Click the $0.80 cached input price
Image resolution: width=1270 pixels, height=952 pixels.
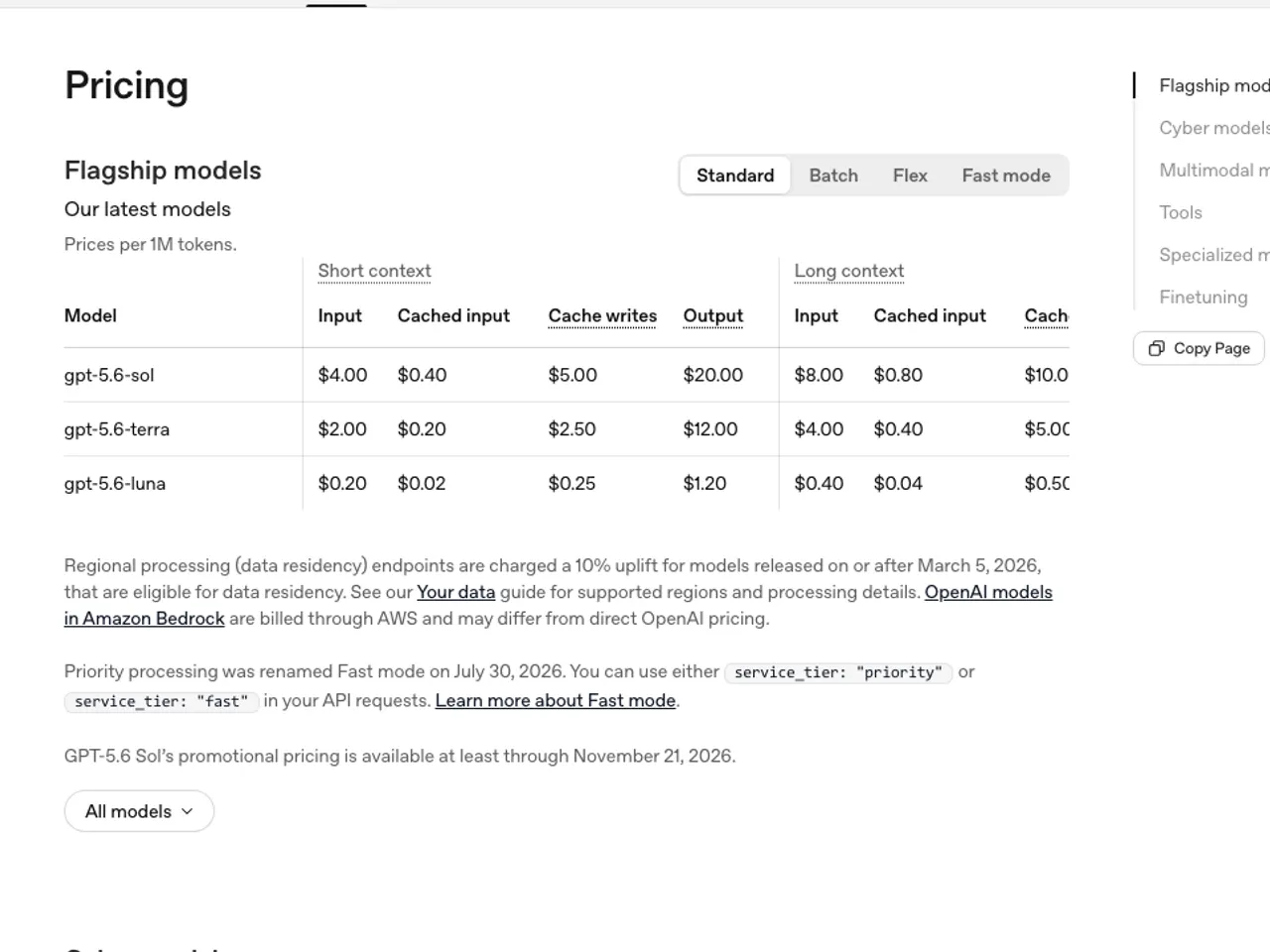(898, 375)
